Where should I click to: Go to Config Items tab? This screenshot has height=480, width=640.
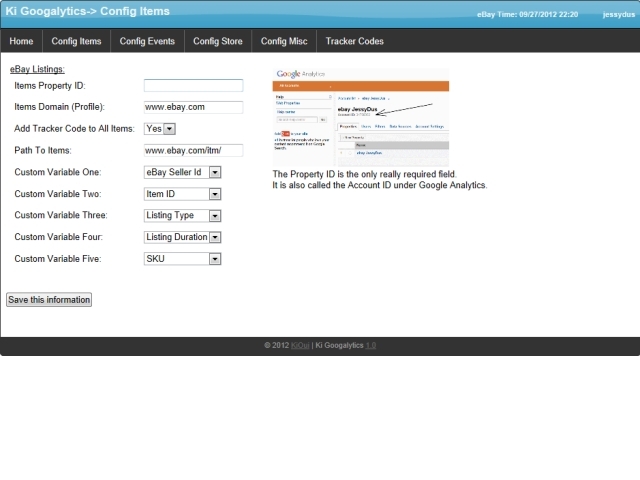tap(76, 41)
